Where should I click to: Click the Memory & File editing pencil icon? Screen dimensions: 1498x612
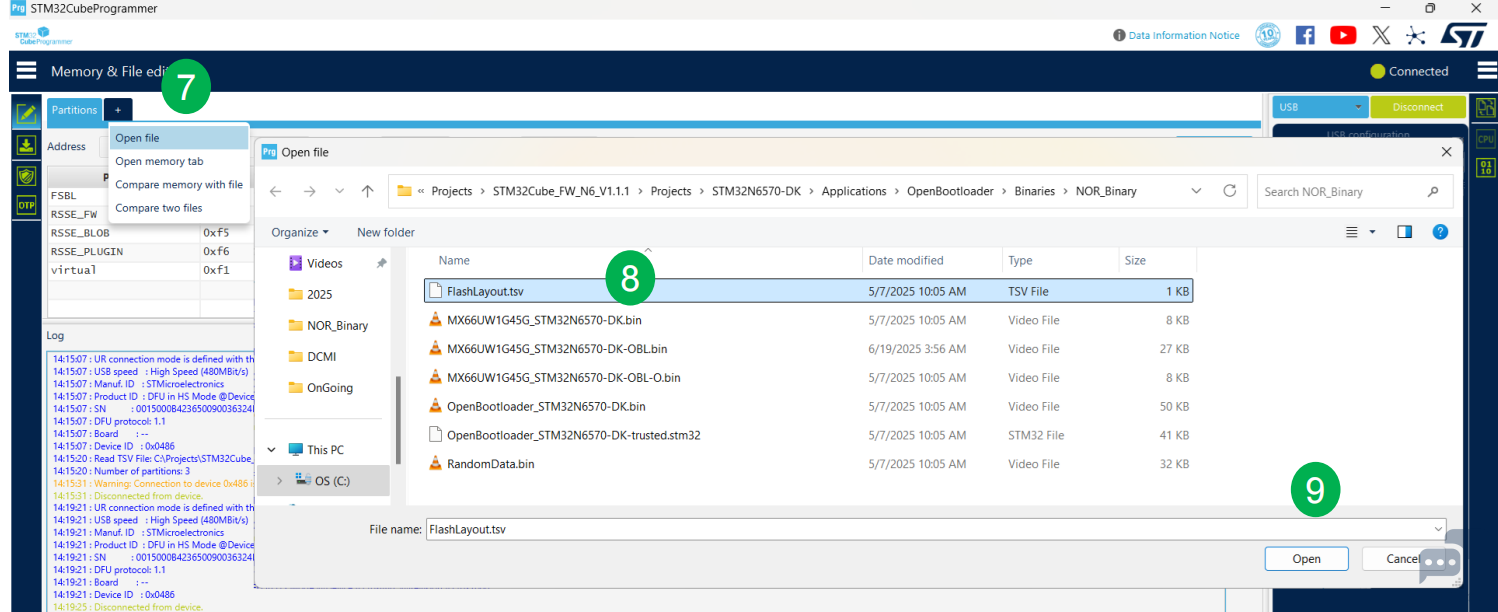[26, 114]
